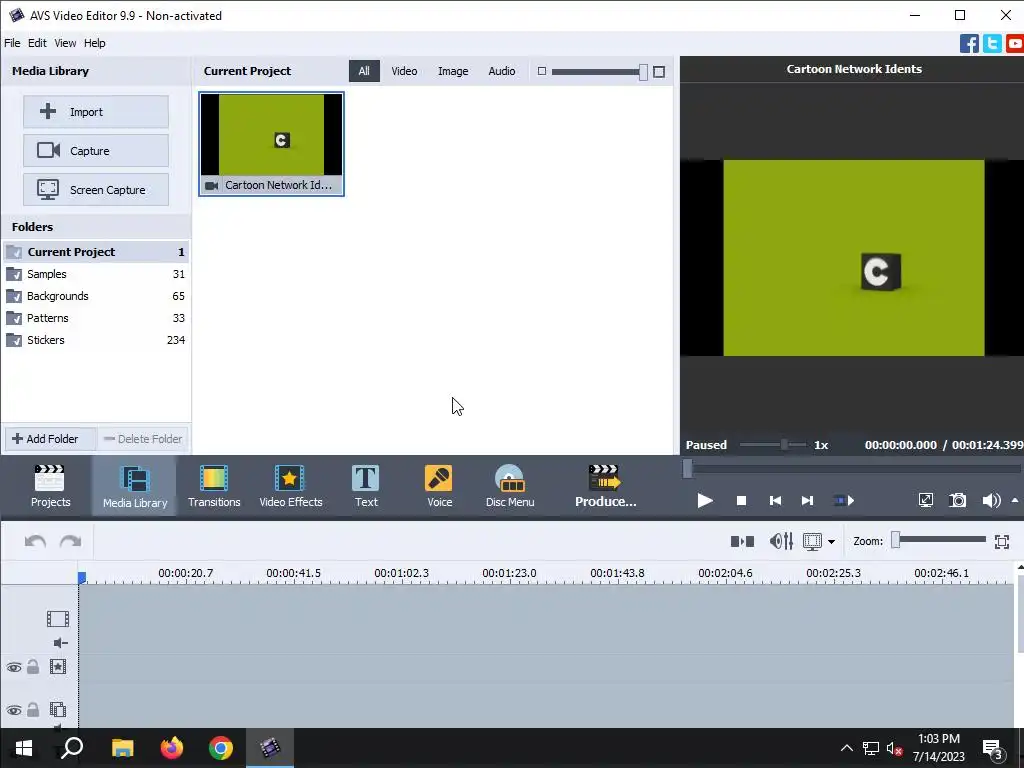
Task: Click the main video track icon
Action: [x=57, y=618]
